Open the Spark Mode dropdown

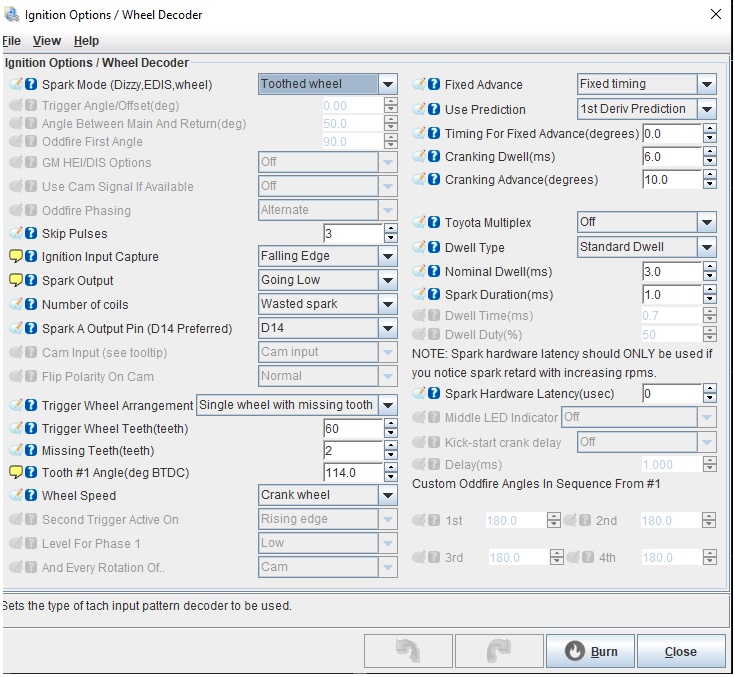tap(388, 85)
